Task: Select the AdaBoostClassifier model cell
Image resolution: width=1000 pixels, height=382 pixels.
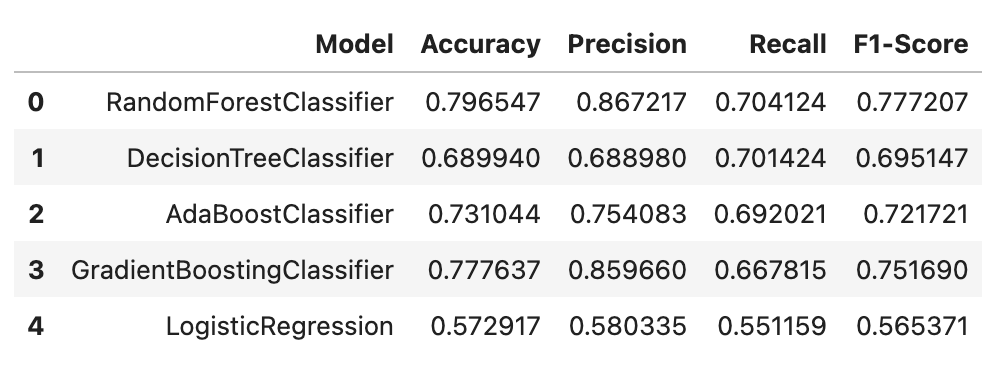Action: [279, 214]
